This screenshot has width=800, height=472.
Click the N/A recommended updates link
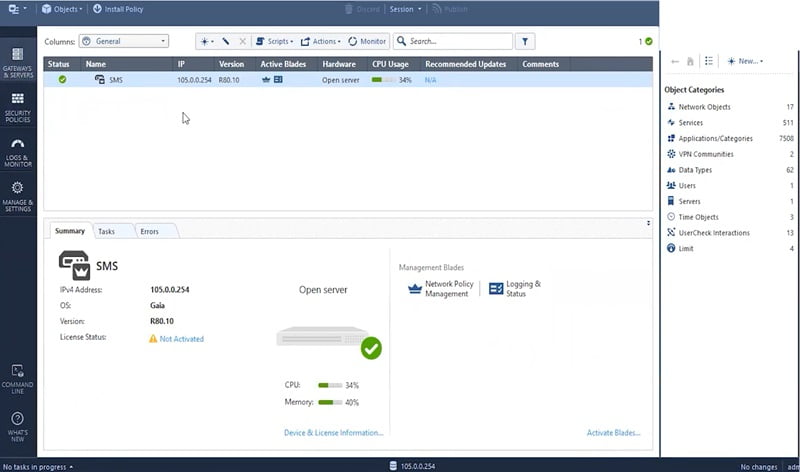click(x=430, y=80)
